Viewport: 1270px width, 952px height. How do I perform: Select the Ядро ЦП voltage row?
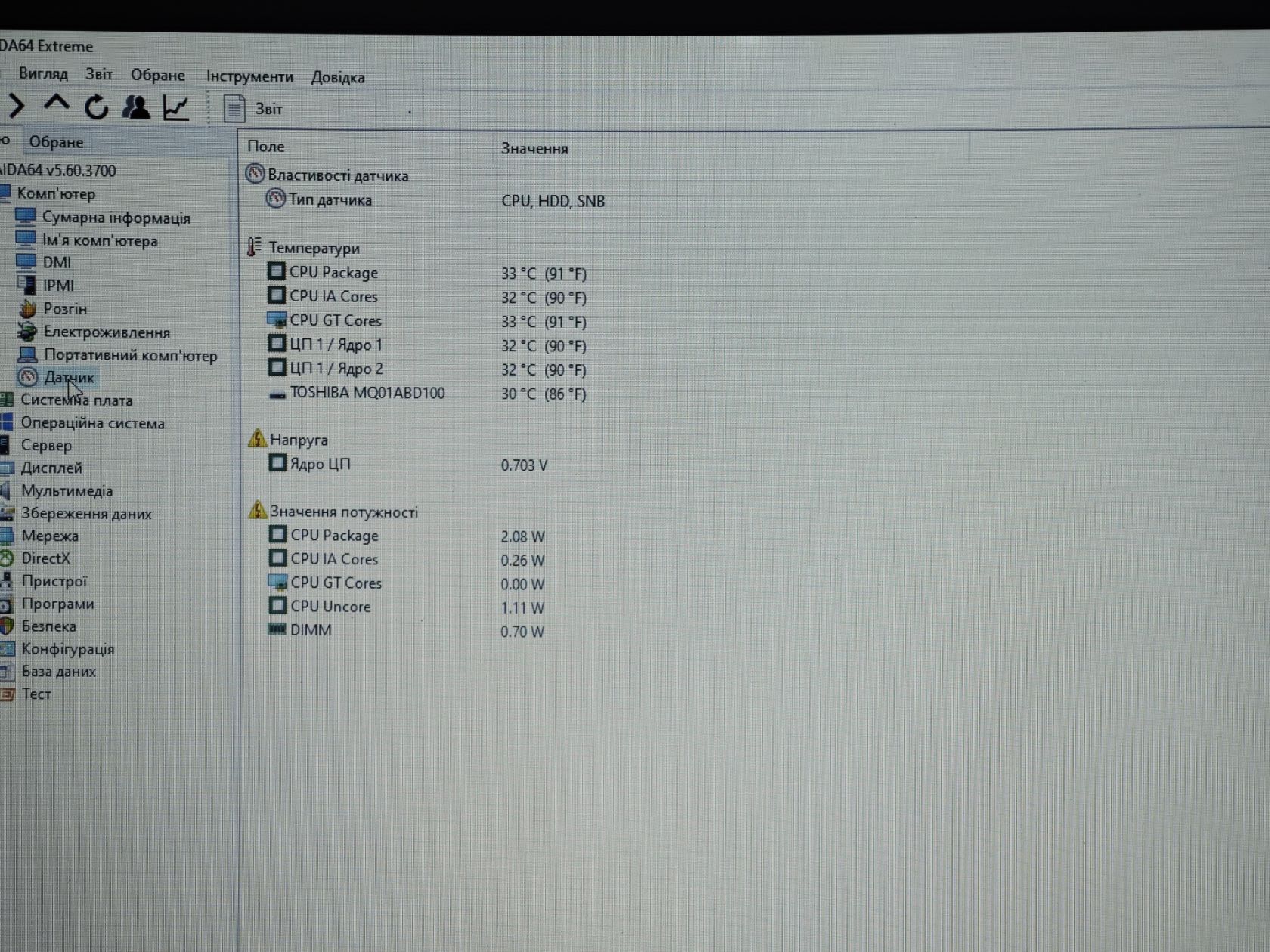pos(408,464)
